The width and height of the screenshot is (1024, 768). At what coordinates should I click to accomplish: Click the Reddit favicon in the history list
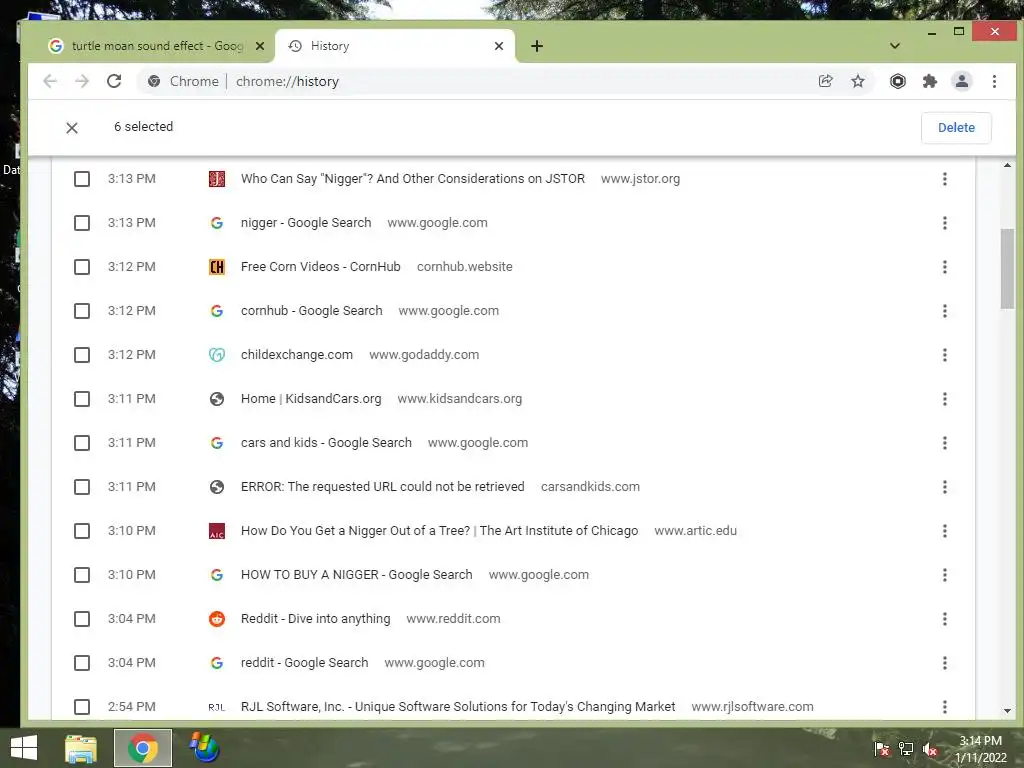217,619
